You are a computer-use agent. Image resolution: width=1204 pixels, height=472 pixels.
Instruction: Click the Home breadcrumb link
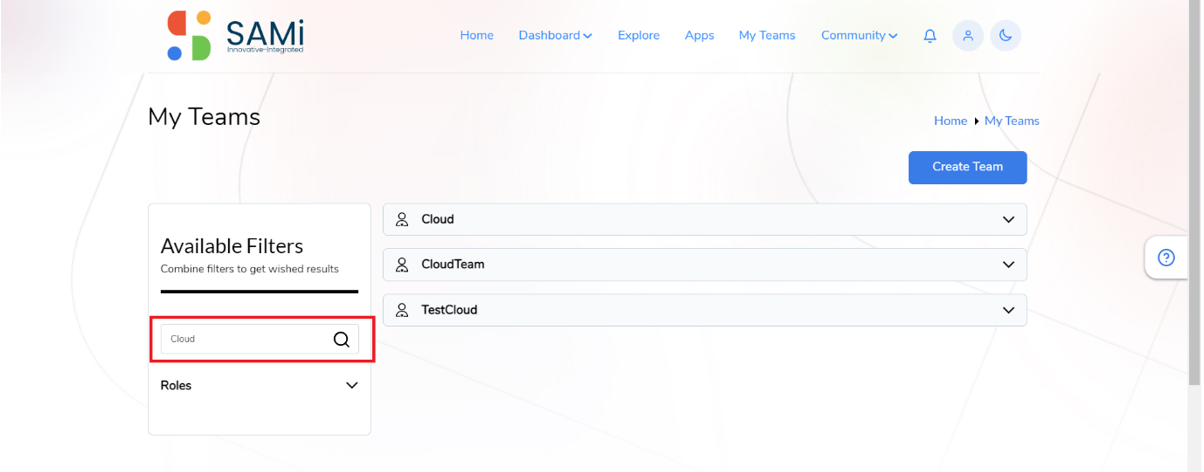[950, 121]
